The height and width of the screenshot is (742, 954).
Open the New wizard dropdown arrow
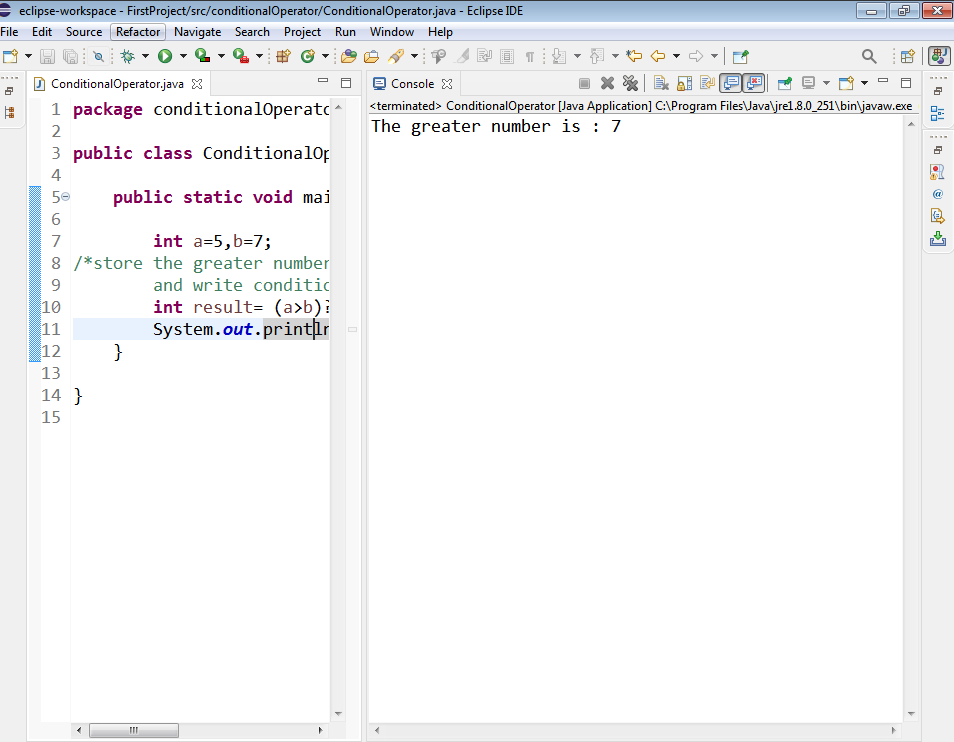(29, 57)
